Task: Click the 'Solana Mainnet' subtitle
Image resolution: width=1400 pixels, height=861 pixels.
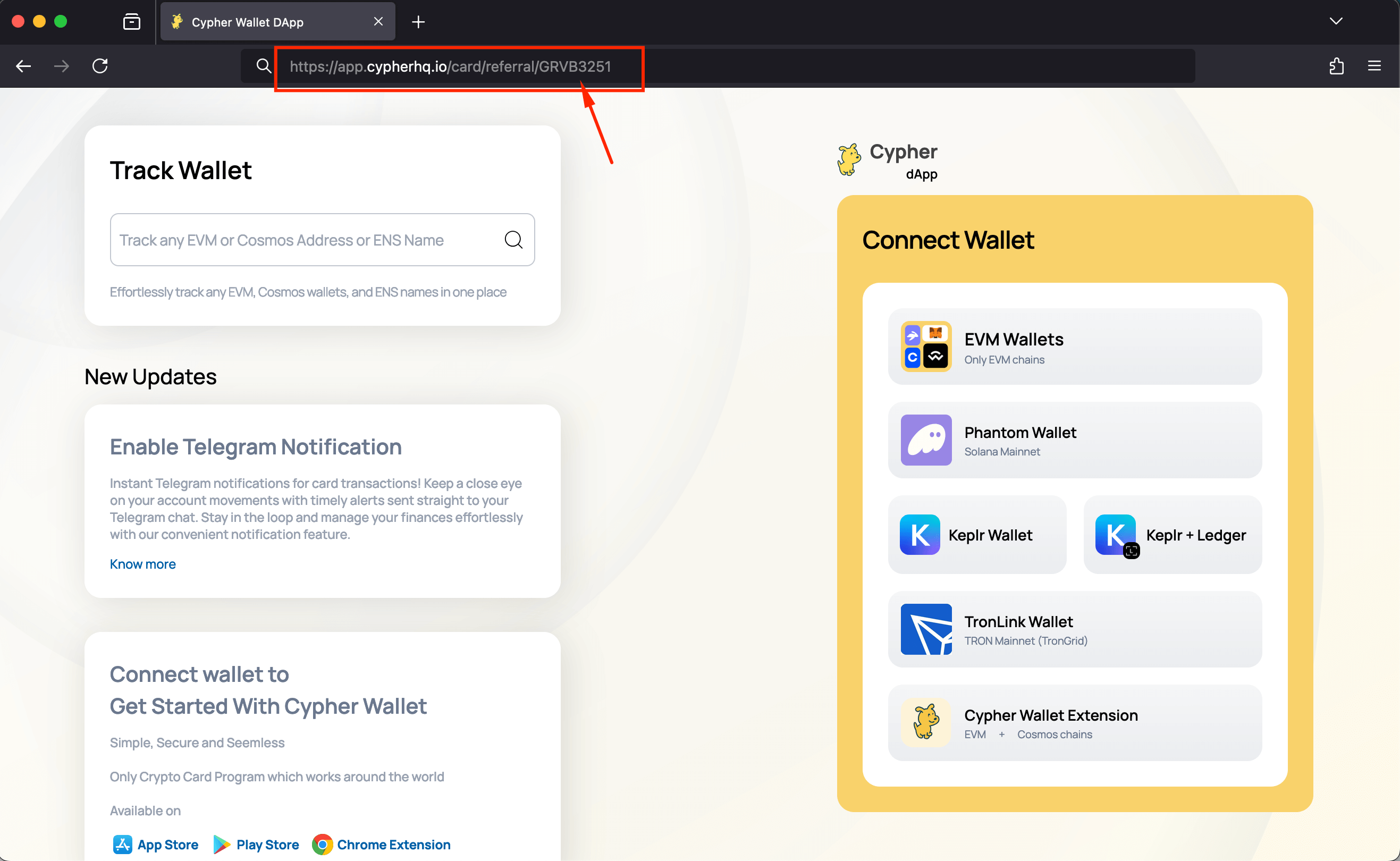Action: tap(1002, 452)
